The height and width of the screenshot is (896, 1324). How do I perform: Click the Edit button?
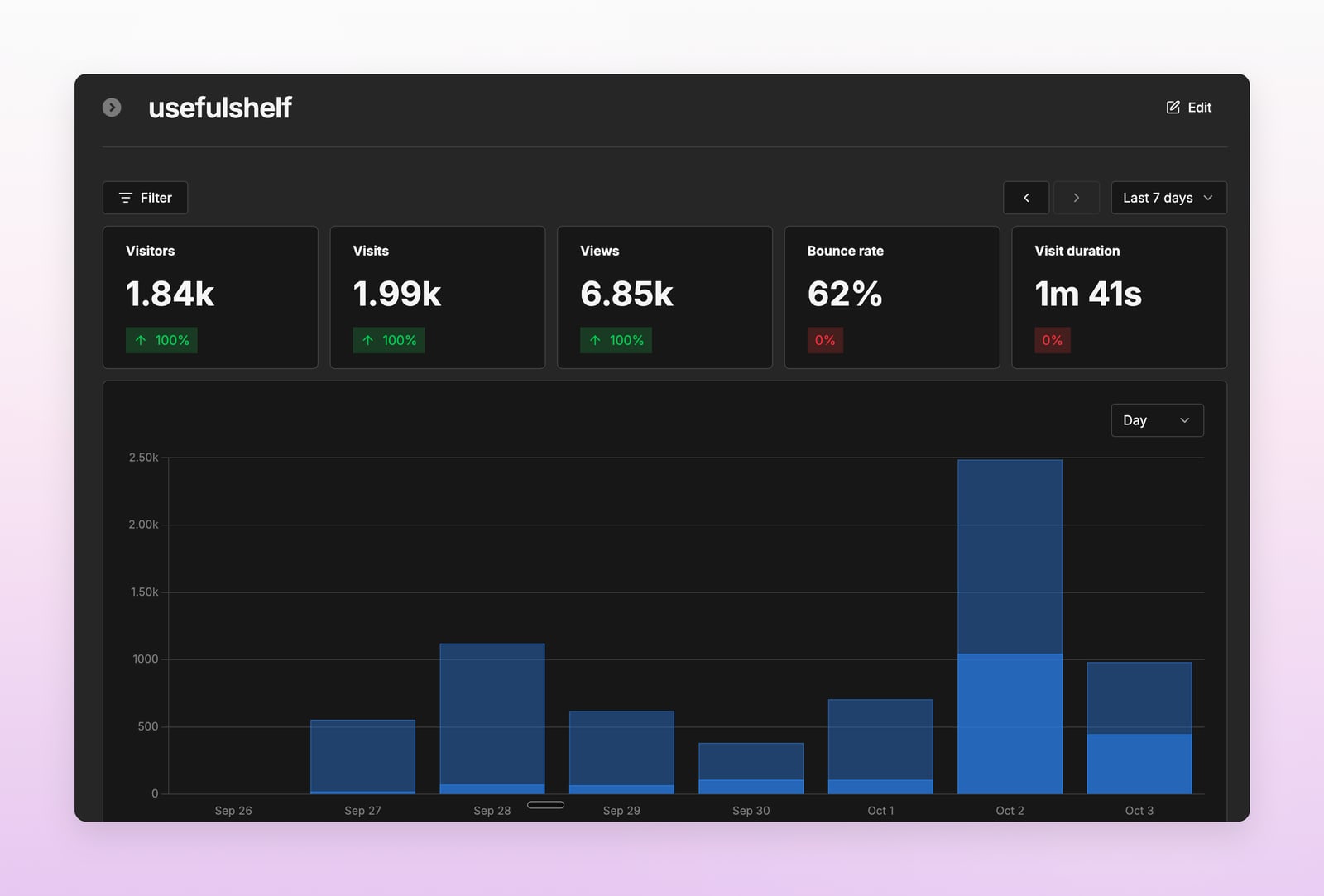(x=1189, y=108)
